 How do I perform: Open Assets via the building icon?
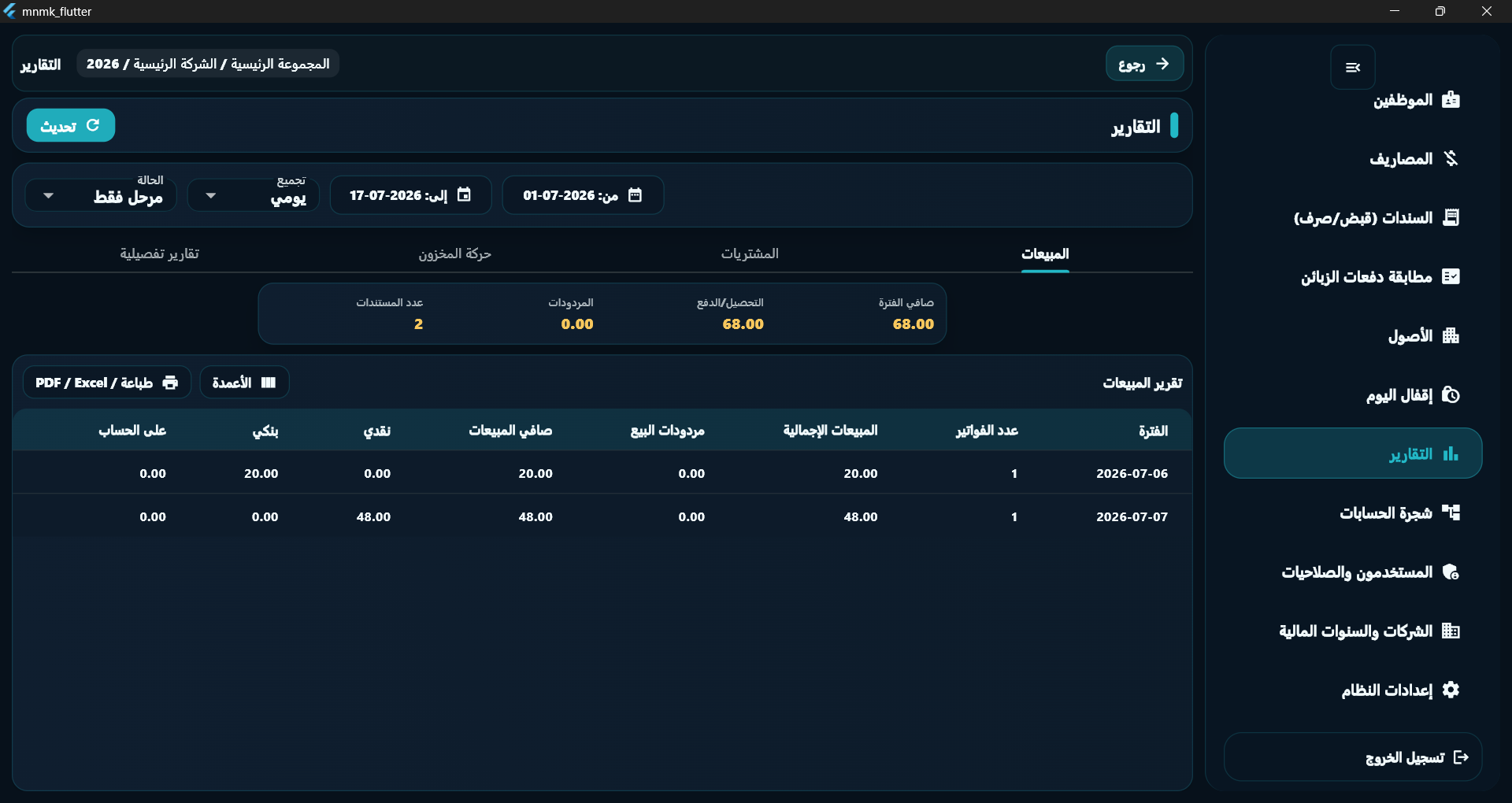tap(1451, 336)
